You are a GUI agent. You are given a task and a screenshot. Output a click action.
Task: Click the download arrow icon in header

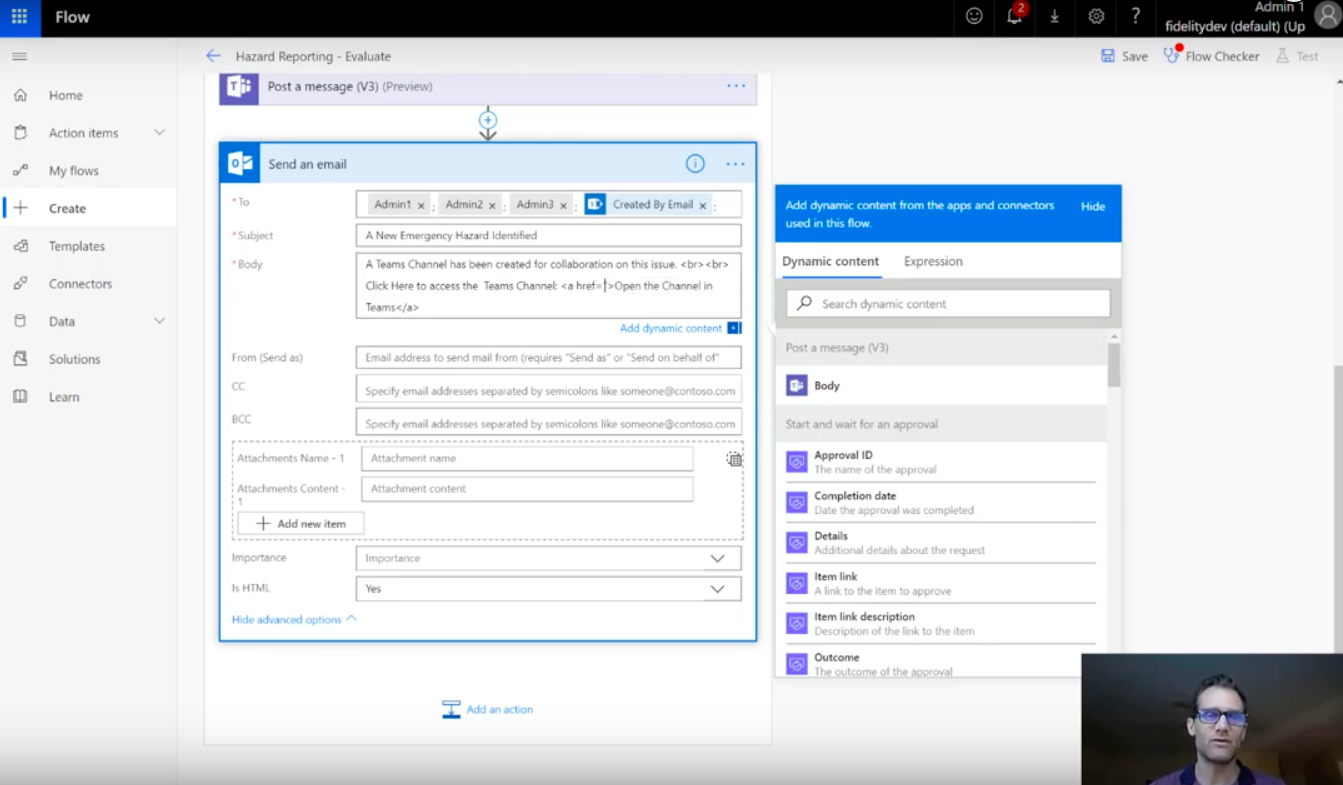pyautogui.click(x=1054, y=17)
